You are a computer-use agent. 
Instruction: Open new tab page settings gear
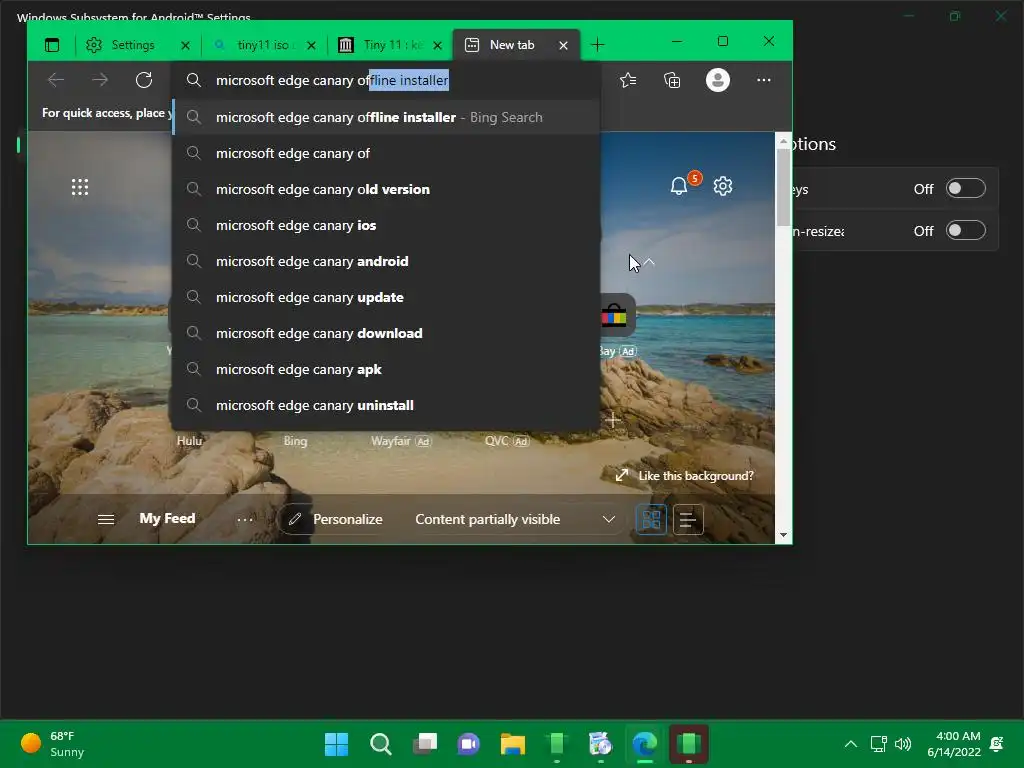coord(723,186)
